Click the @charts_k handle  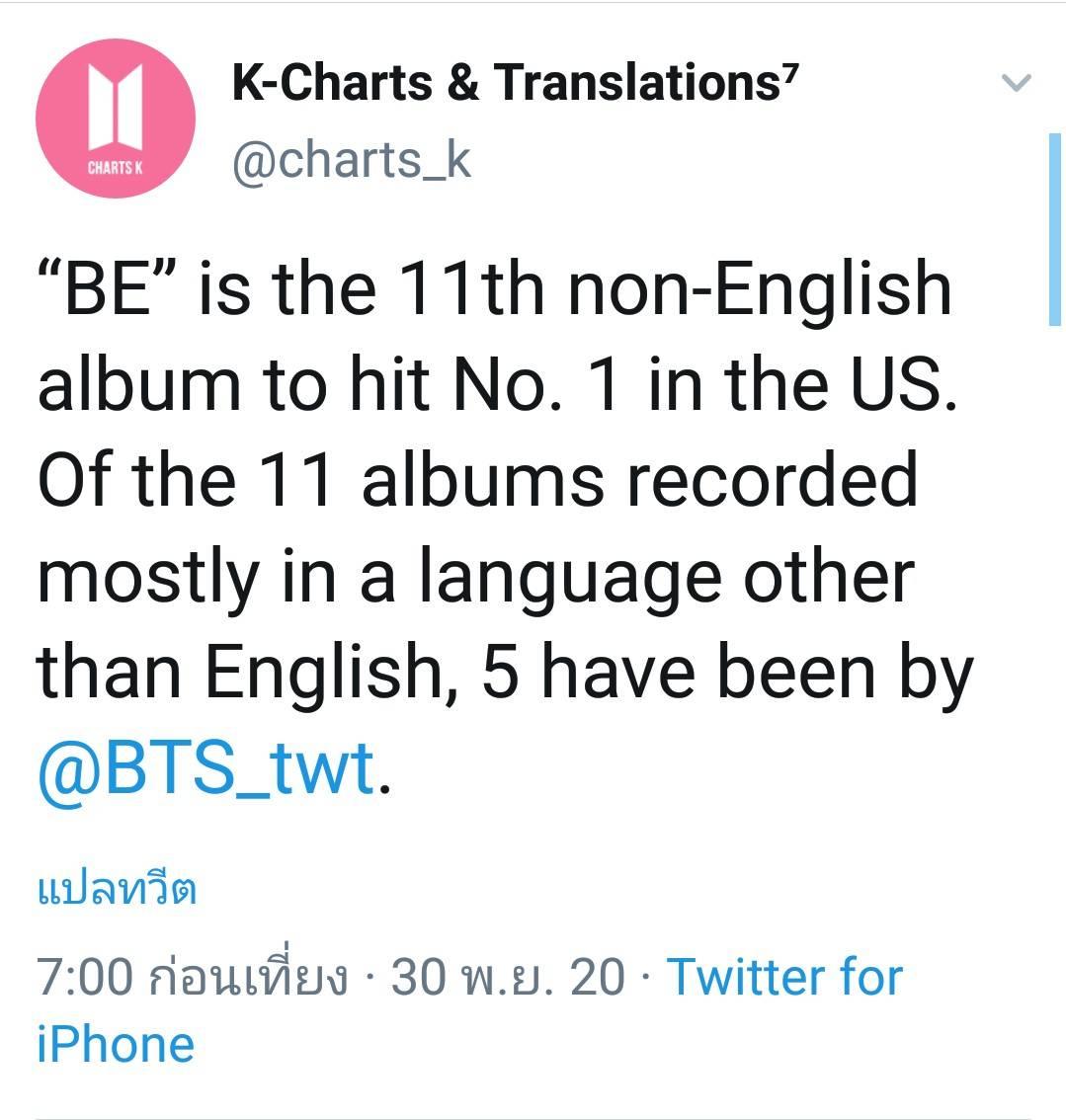tap(352, 160)
